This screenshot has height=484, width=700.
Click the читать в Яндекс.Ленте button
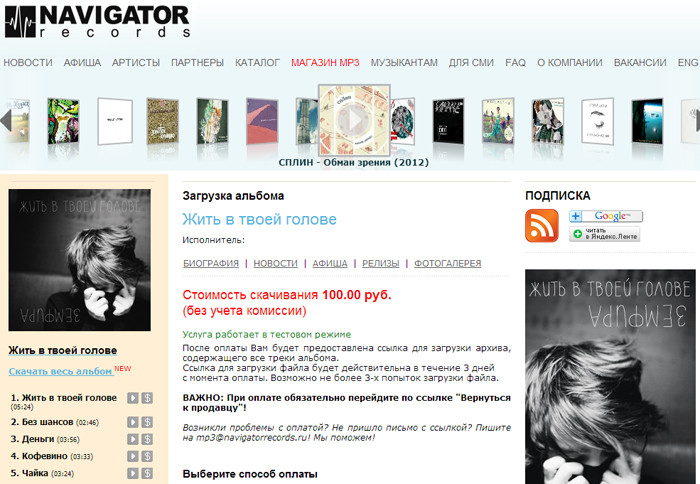point(604,234)
